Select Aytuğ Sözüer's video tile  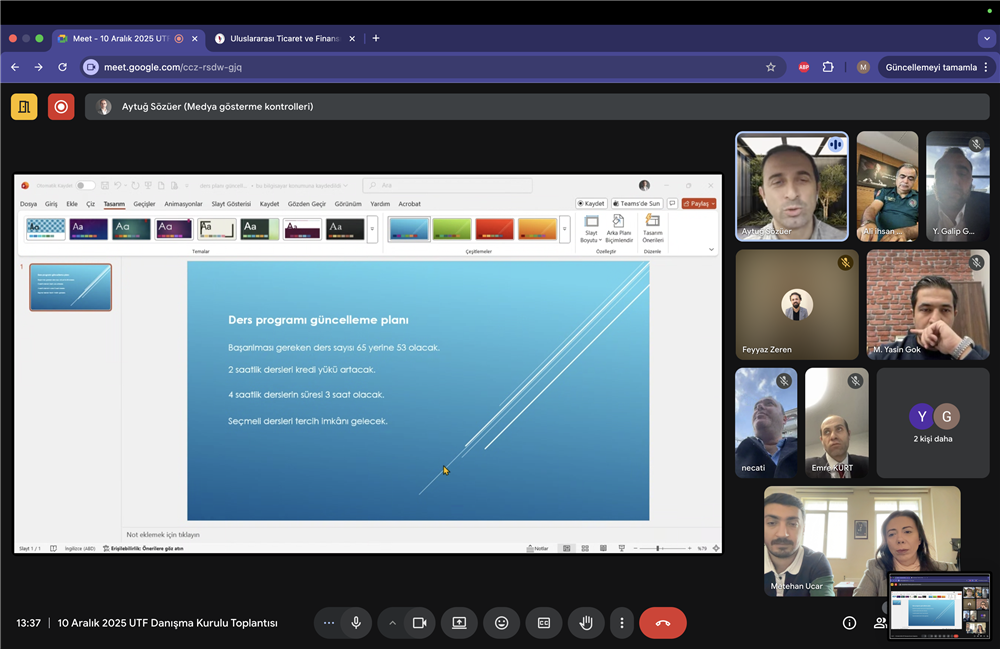tap(791, 186)
